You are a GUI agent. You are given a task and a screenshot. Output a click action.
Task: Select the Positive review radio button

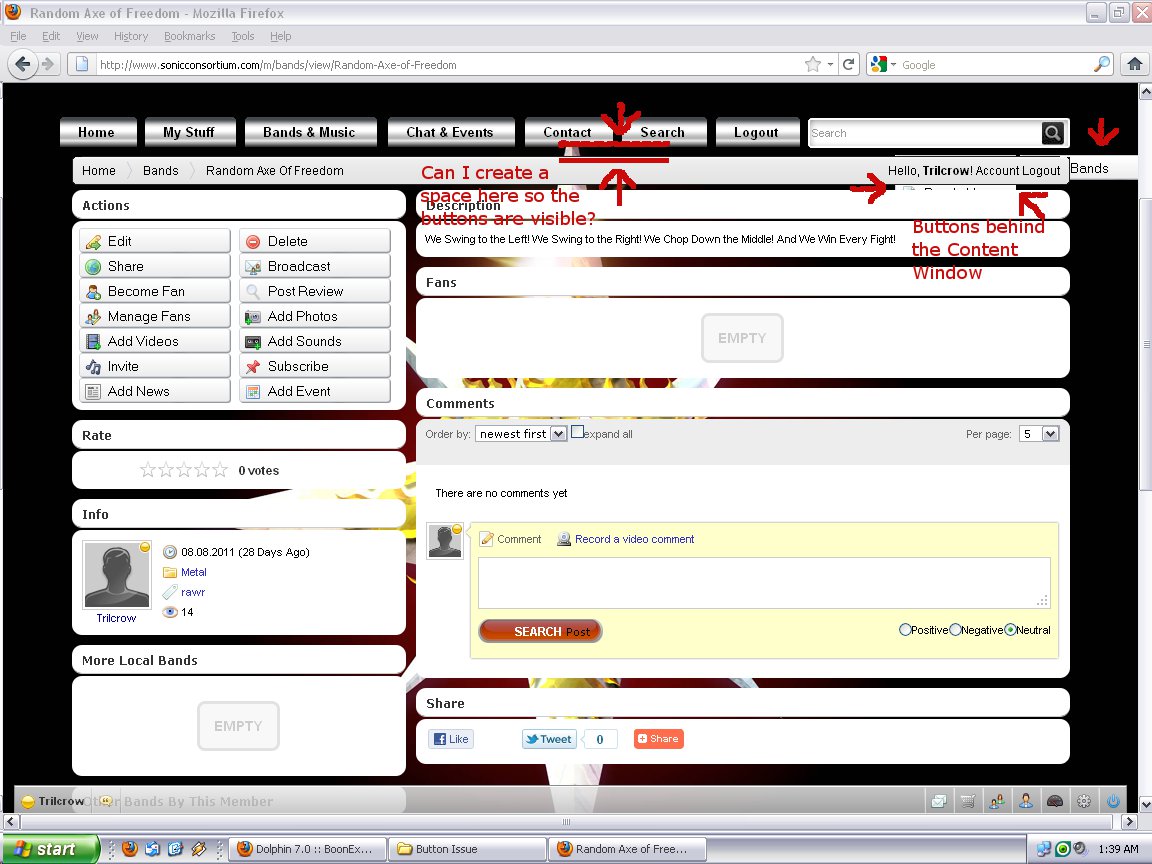(x=905, y=630)
